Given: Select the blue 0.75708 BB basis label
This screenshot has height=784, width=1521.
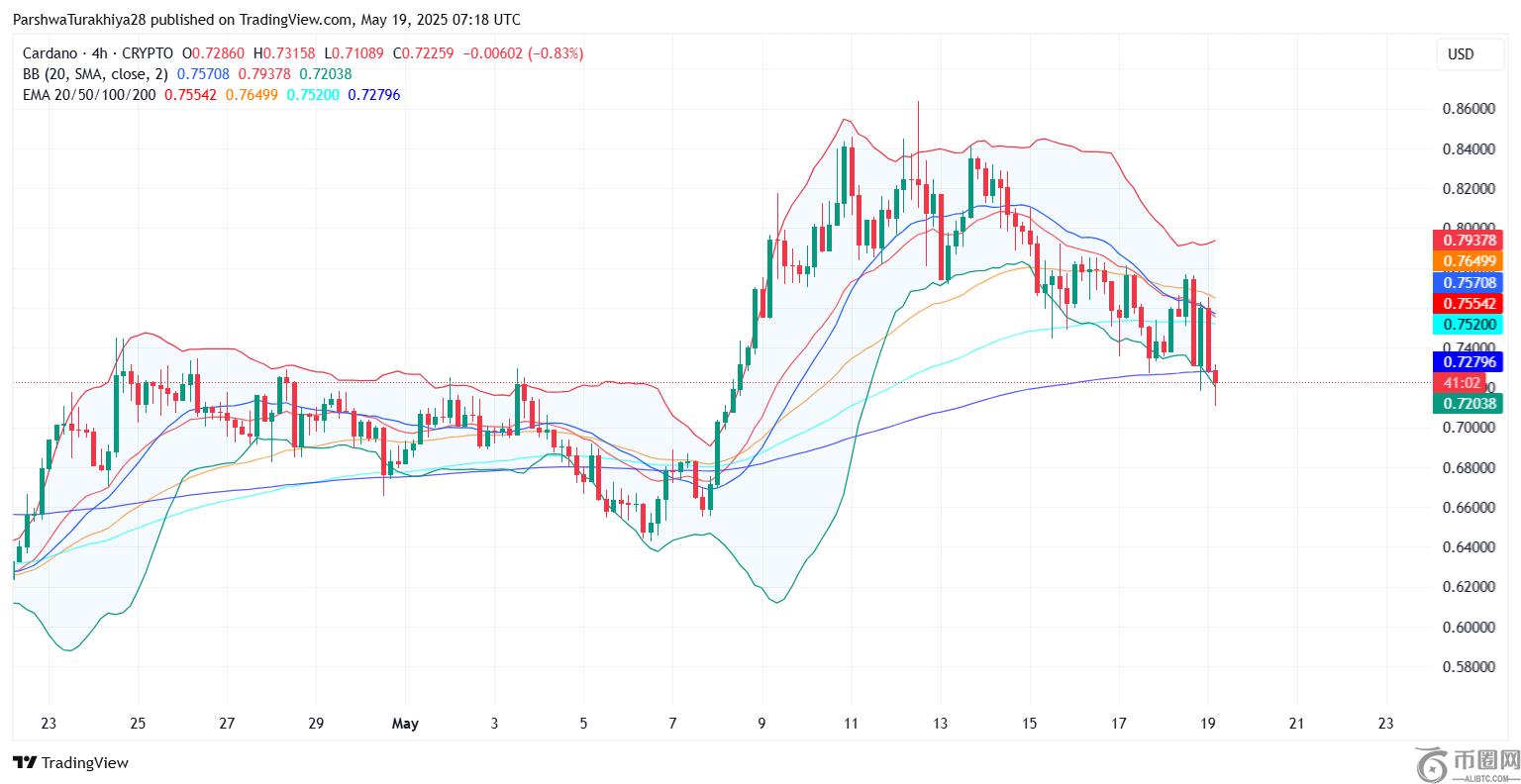Looking at the screenshot, I should [1468, 282].
